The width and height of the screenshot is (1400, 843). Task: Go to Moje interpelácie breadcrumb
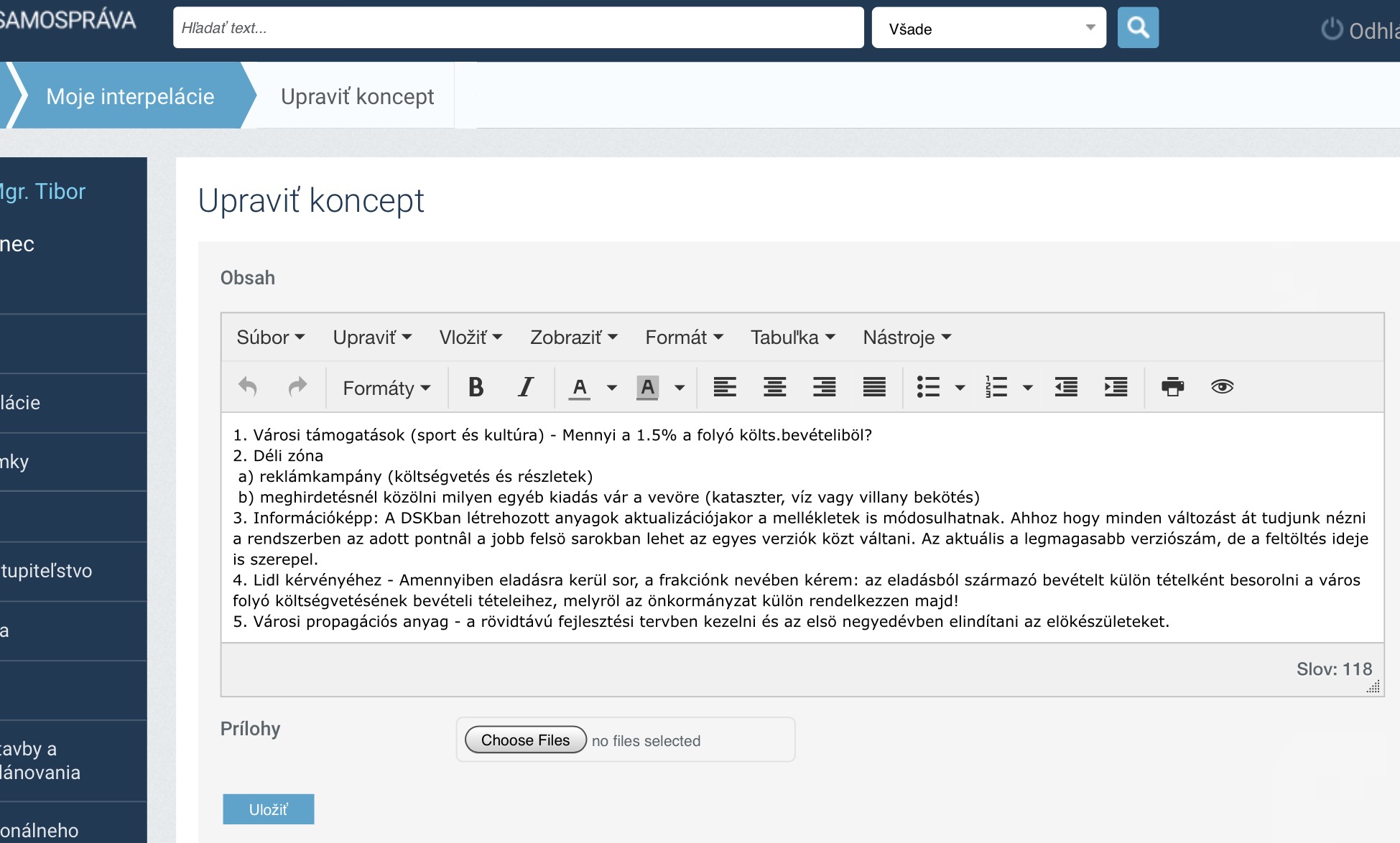(130, 96)
